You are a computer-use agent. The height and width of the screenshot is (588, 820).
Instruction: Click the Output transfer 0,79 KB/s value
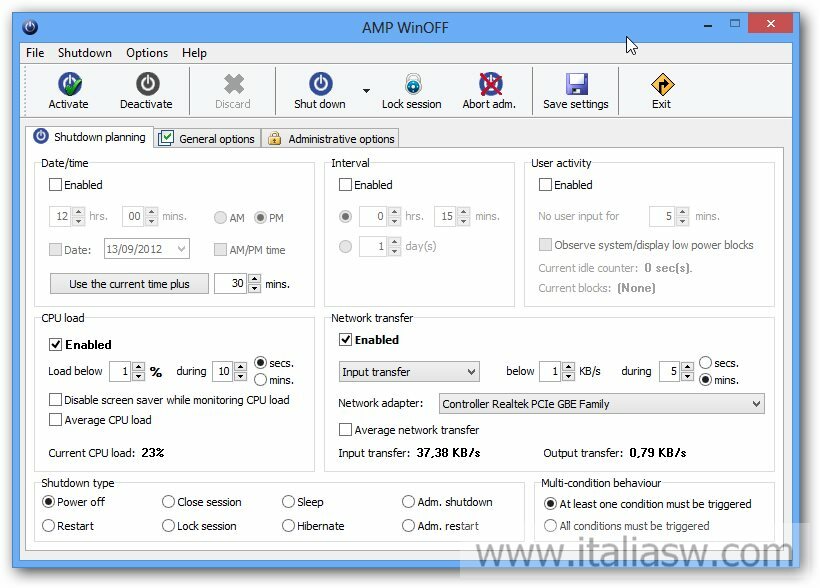pos(657,453)
